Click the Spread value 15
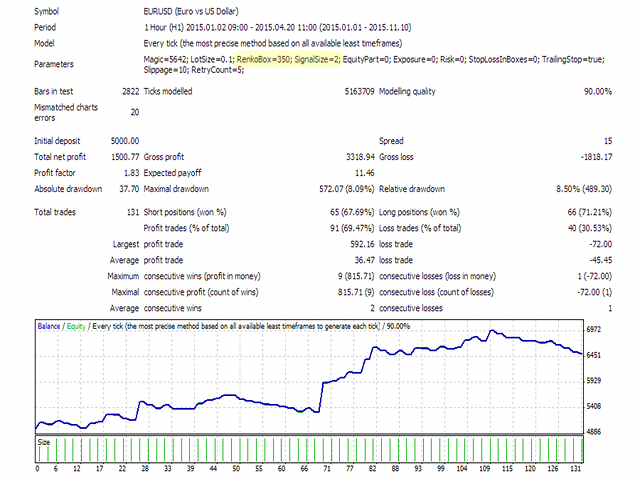This screenshot has width=640, height=480. click(x=606, y=141)
